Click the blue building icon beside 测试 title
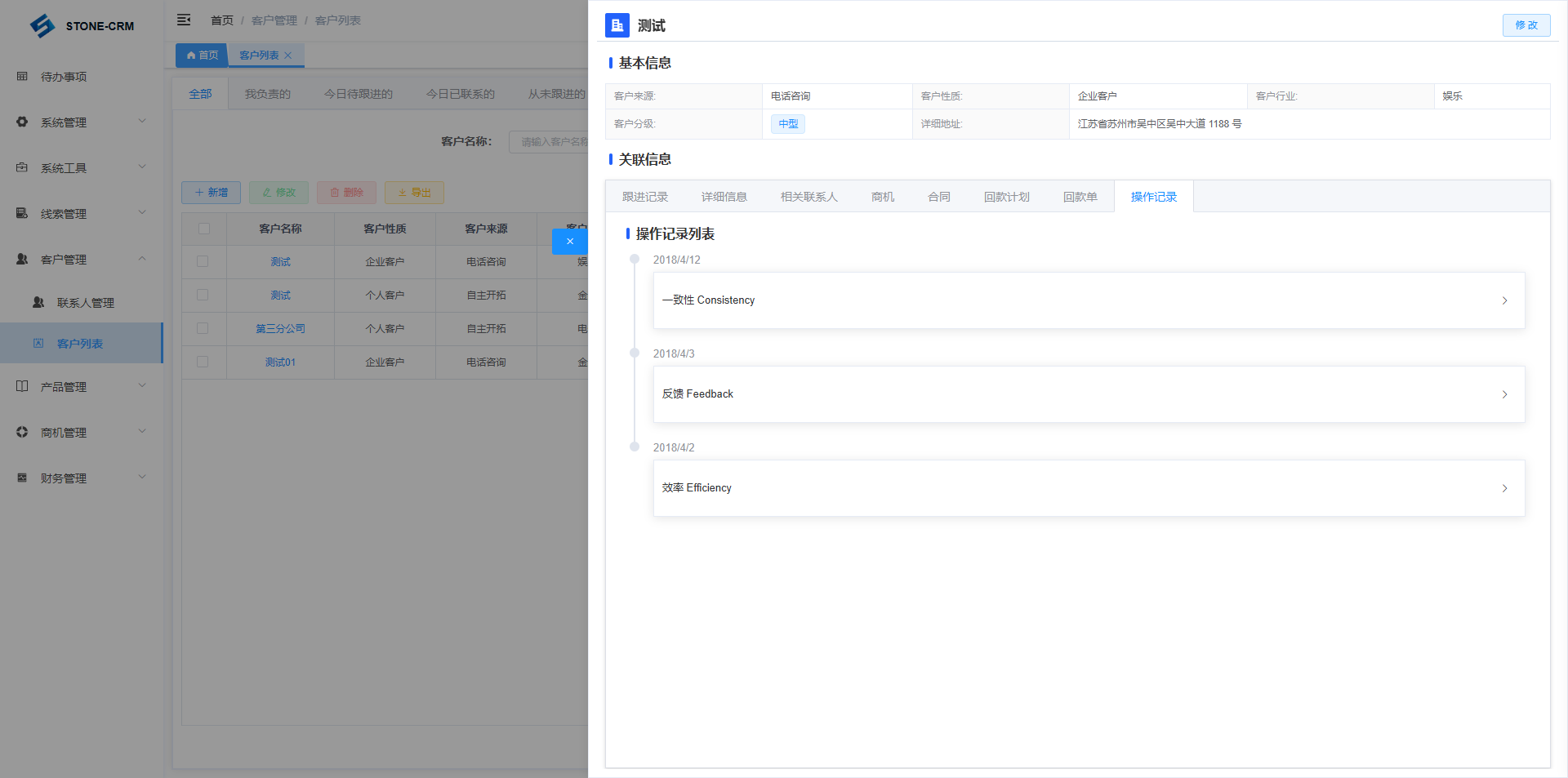The height and width of the screenshot is (778, 1568). (x=617, y=25)
